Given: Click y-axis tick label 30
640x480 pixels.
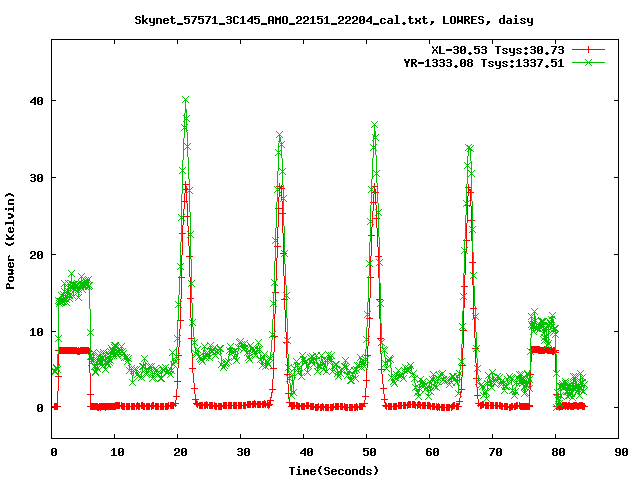Looking at the screenshot, I should pos(37,178).
